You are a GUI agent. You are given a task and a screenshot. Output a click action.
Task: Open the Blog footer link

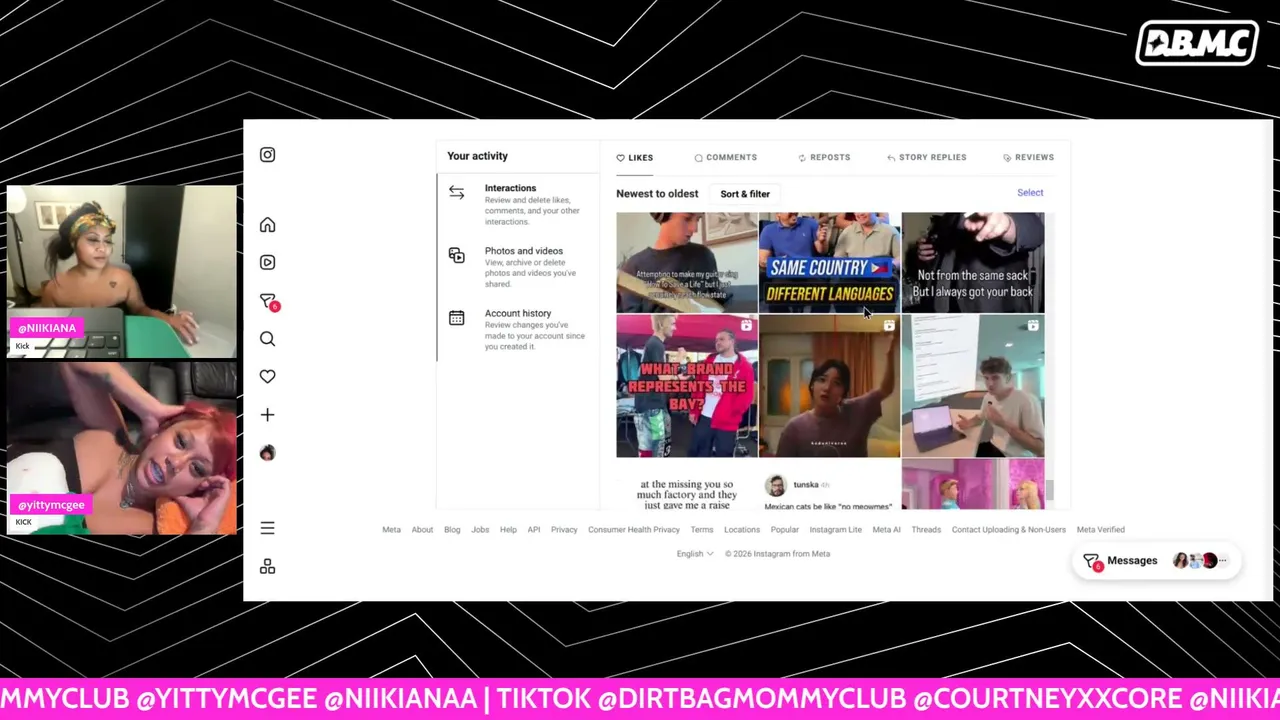click(452, 530)
